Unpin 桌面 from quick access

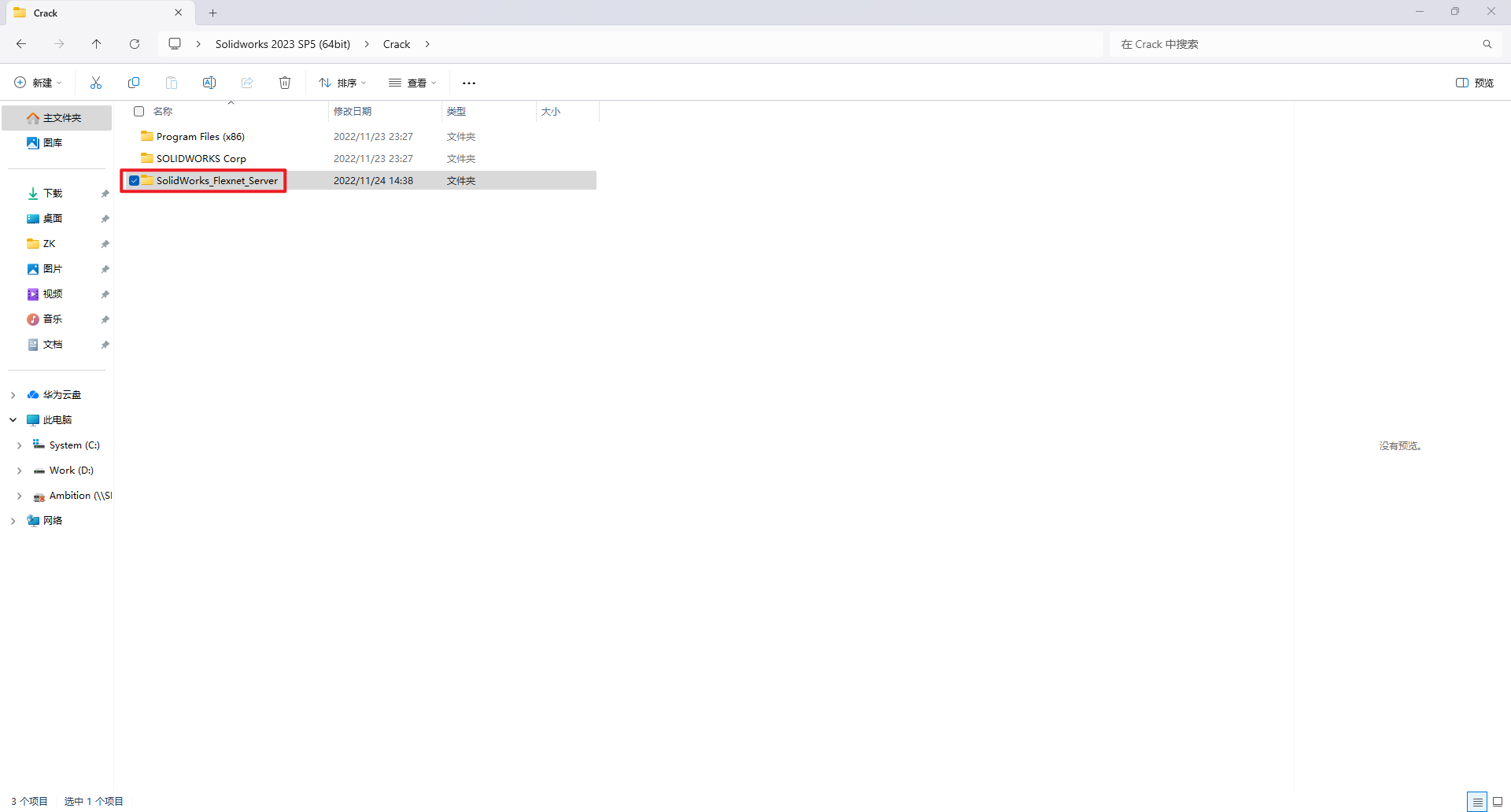click(105, 219)
